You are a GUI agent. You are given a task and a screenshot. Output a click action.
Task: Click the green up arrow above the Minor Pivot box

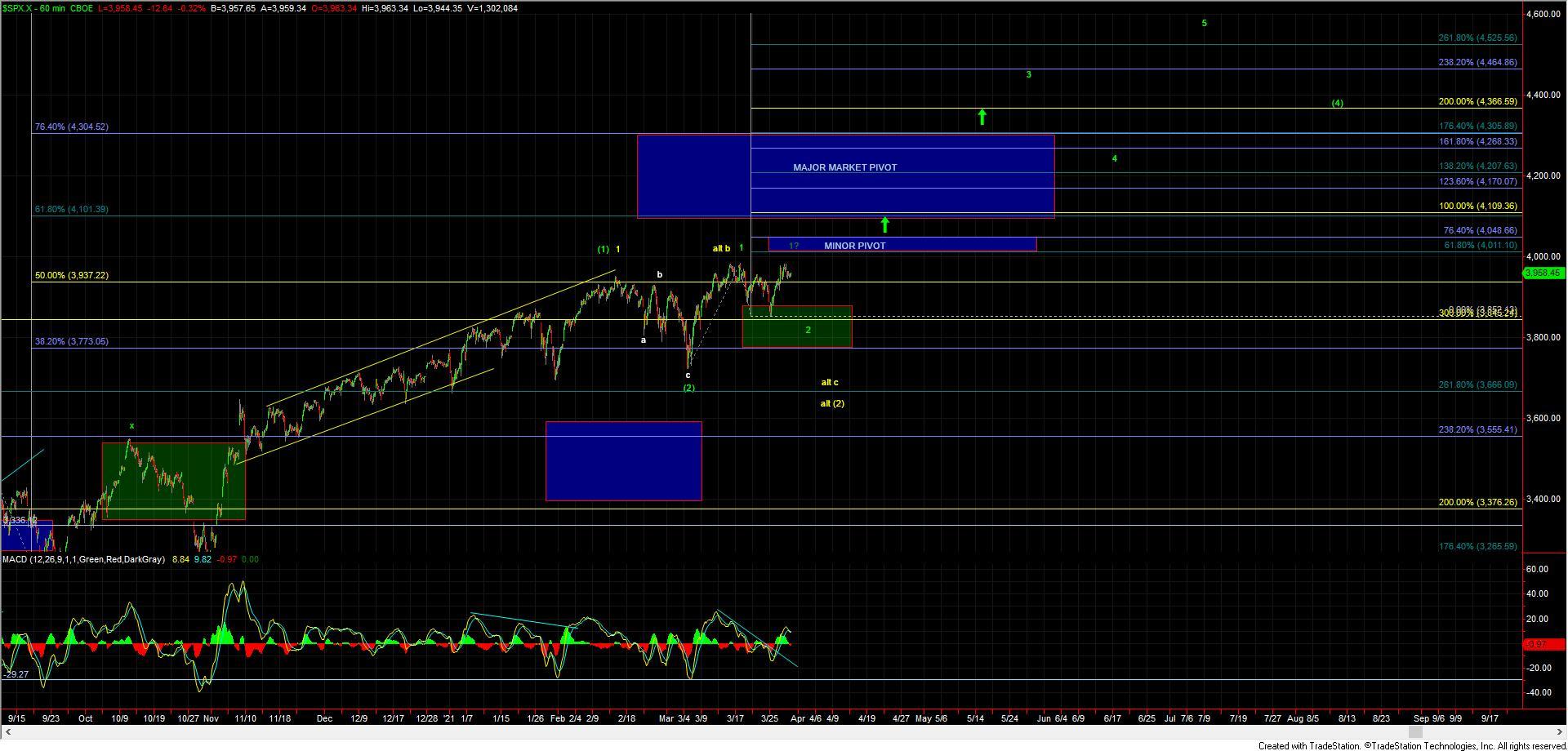click(x=884, y=224)
